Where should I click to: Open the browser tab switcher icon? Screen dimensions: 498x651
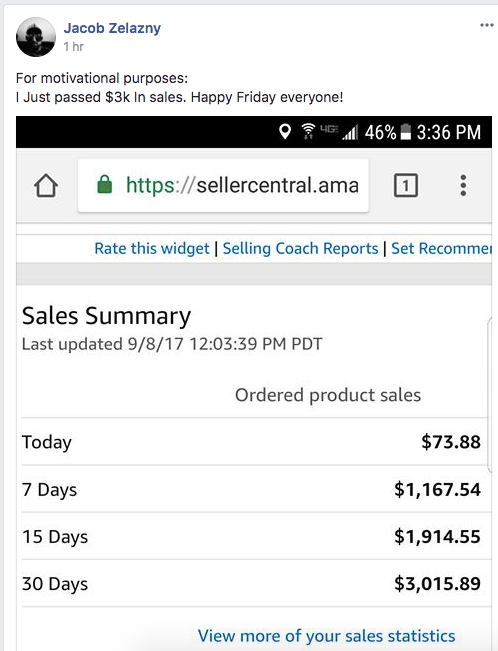[405, 185]
